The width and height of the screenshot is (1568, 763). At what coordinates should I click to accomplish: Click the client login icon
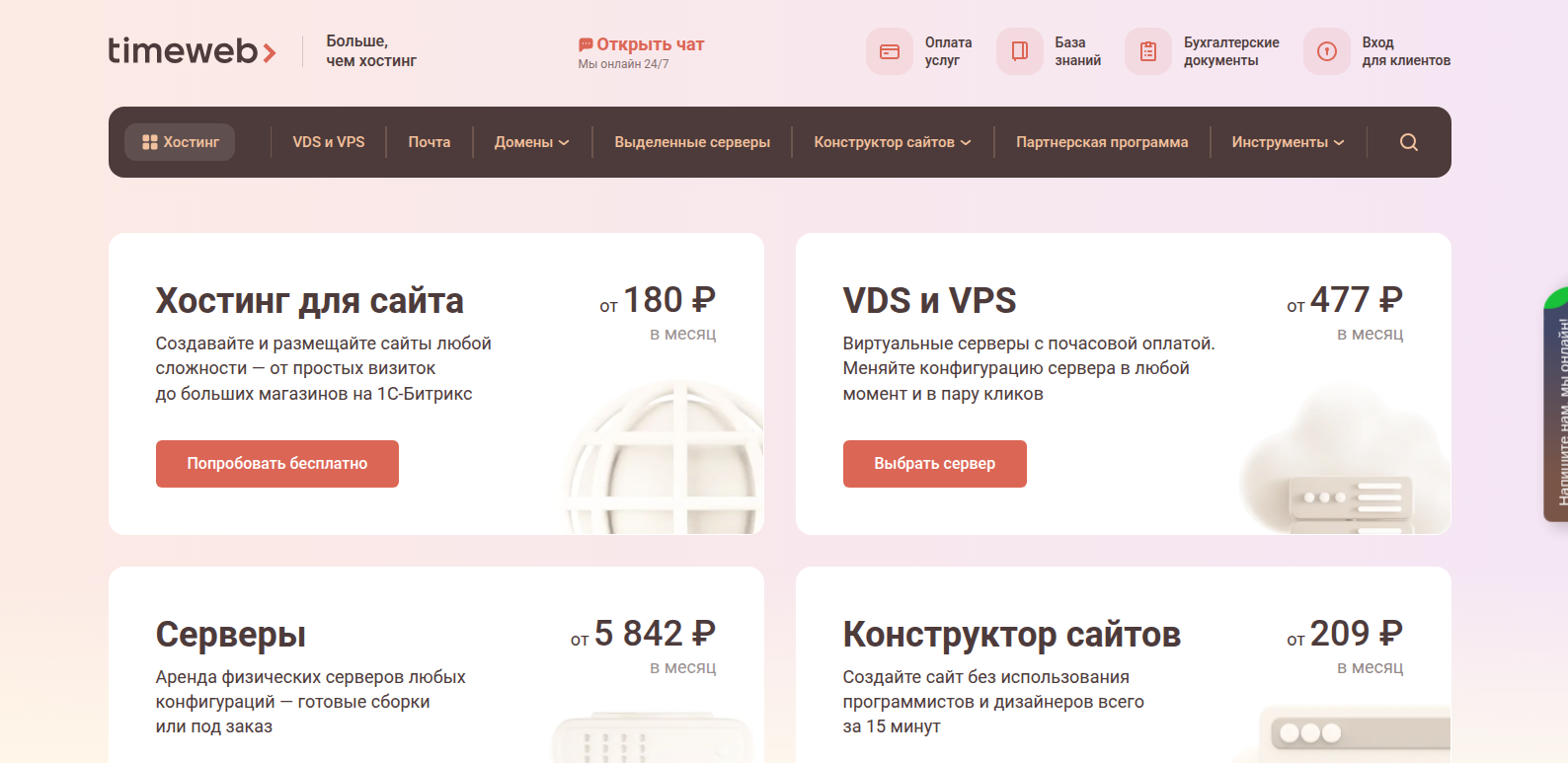1326,51
